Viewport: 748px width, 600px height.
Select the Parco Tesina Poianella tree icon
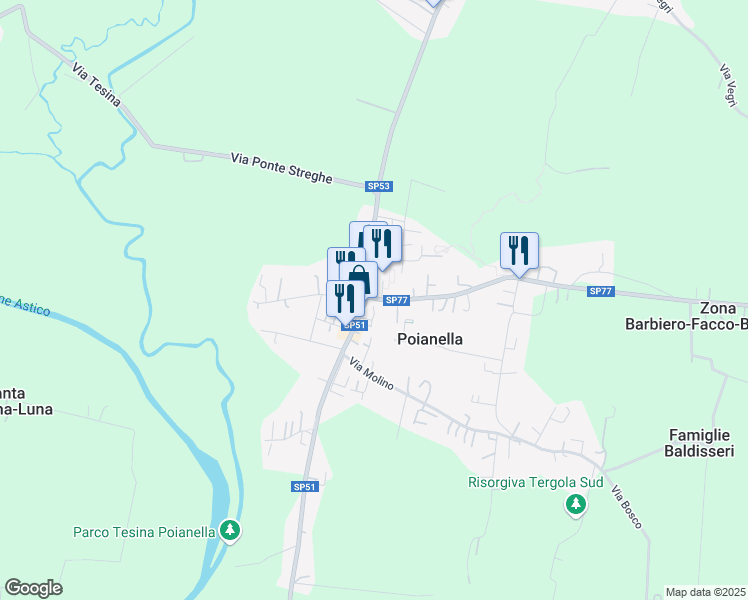230,530
